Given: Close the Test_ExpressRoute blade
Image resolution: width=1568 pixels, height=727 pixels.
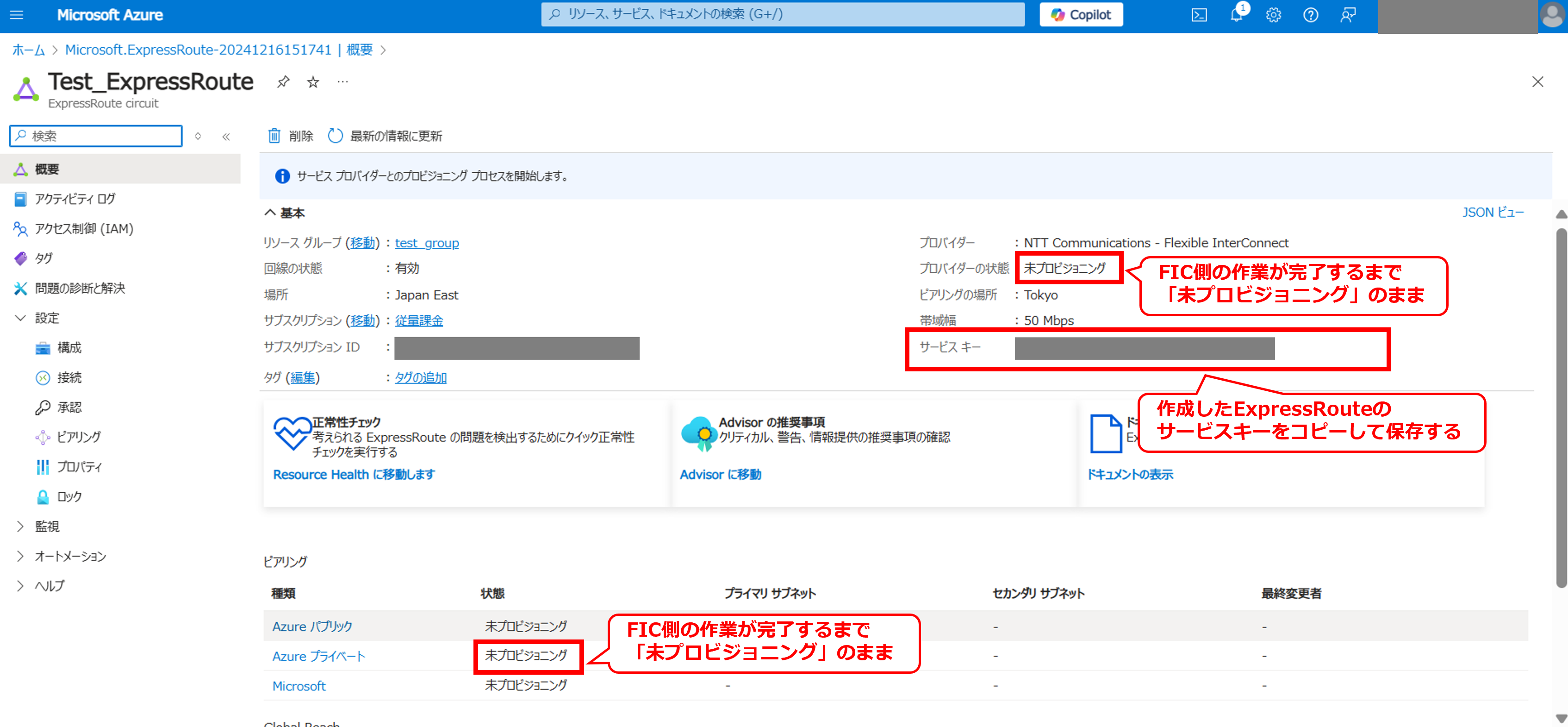Looking at the screenshot, I should click(x=1537, y=81).
